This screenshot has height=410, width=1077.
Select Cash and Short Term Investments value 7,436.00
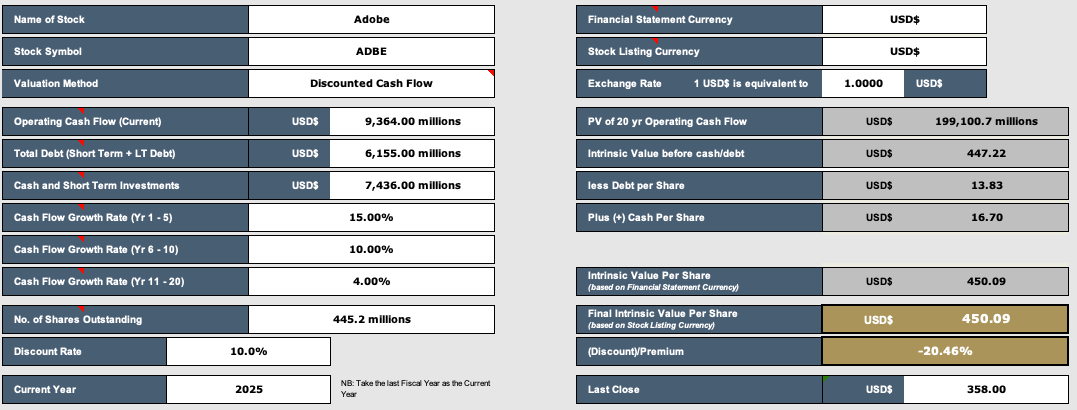[412, 185]
